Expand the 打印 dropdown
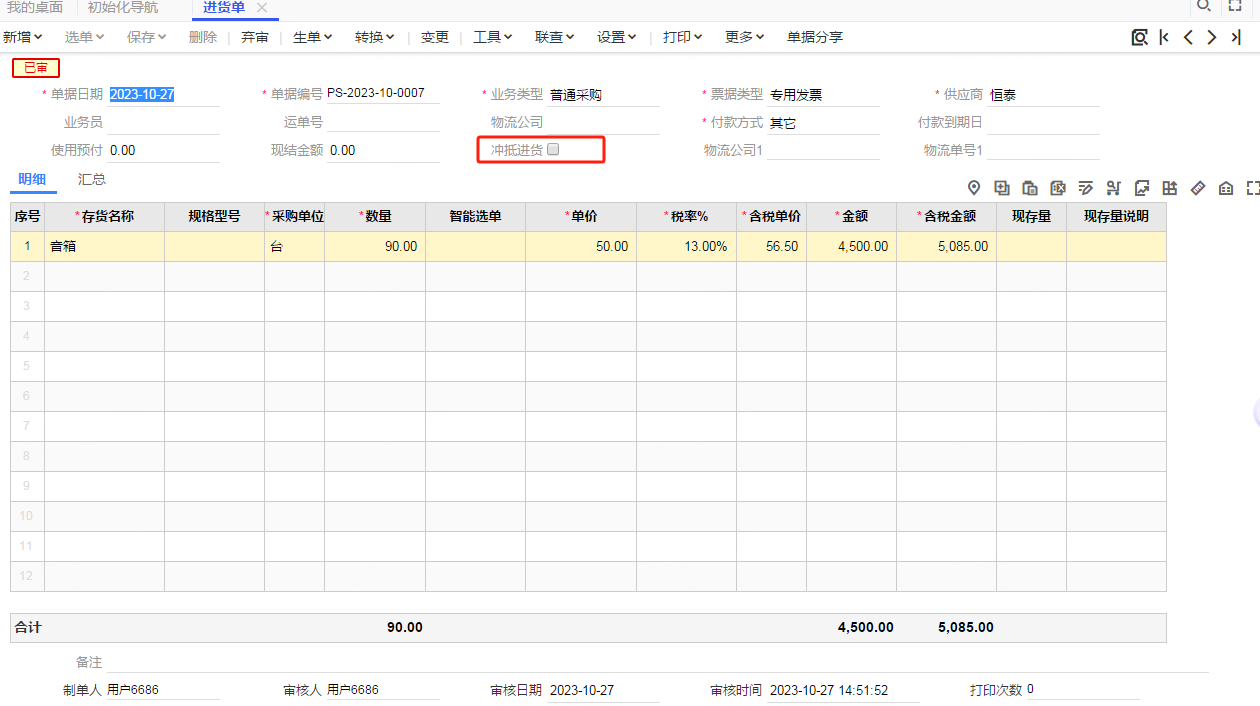Screen dimensions: 1260x706 click(x=683, y=37)
